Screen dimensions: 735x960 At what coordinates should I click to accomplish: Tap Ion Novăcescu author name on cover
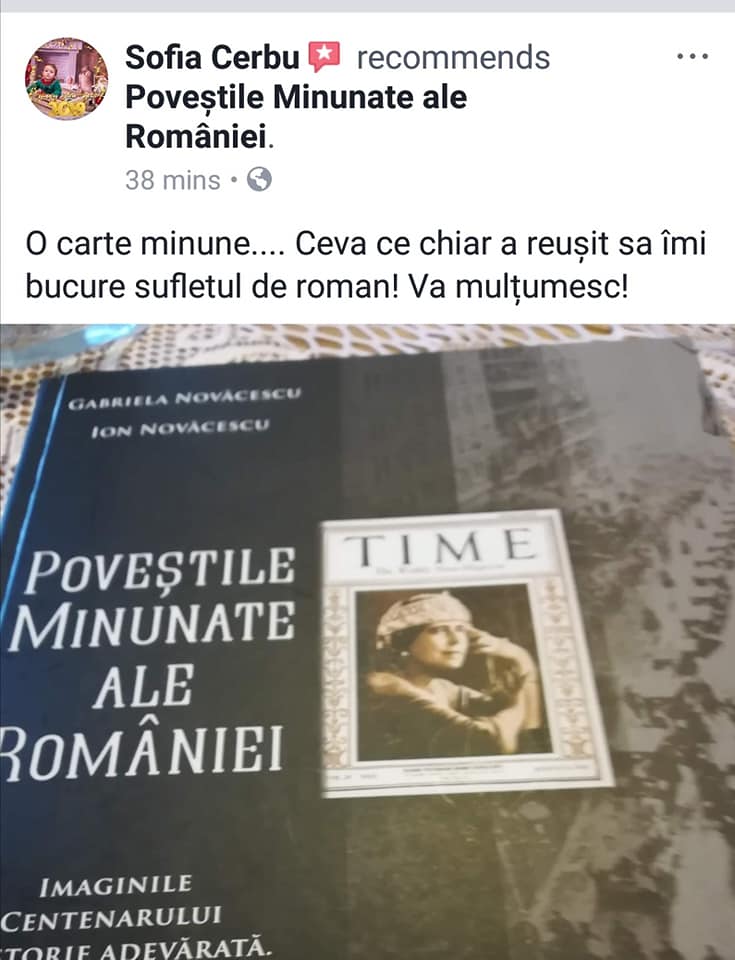pyautogui.click(x=179, y=429)
